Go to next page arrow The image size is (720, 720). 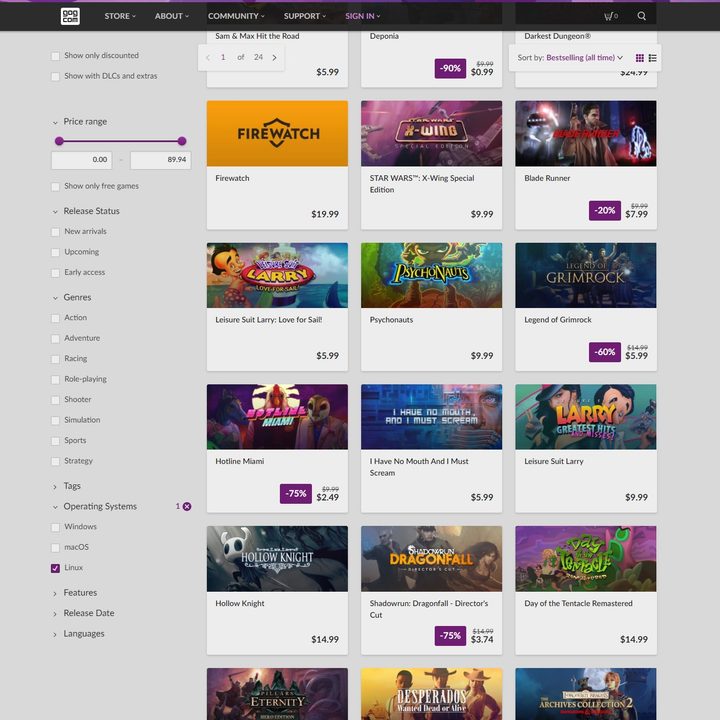coord(275,57)
